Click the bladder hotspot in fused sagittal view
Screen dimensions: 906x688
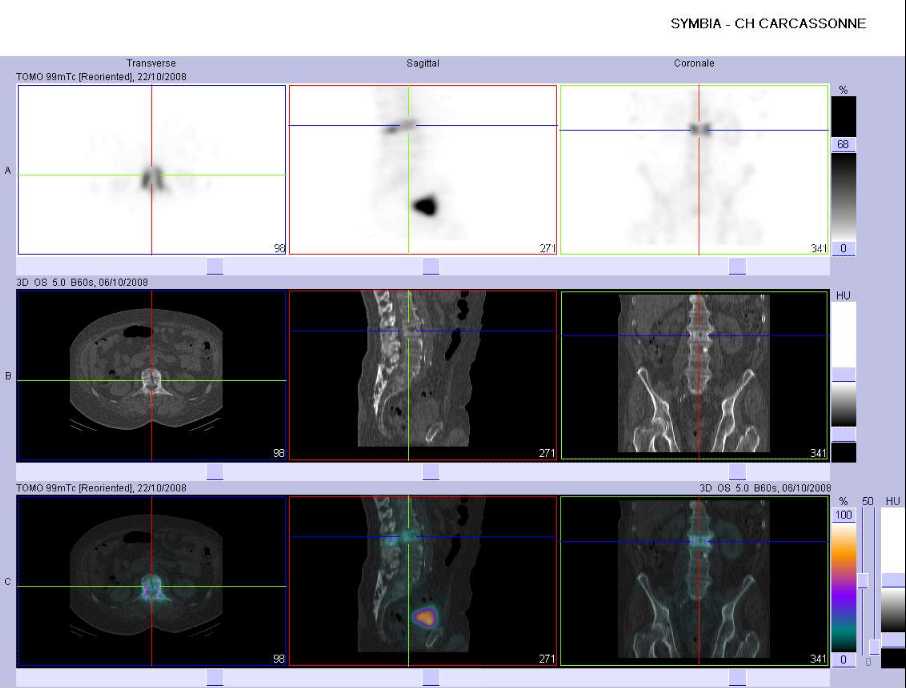[426, 618]
